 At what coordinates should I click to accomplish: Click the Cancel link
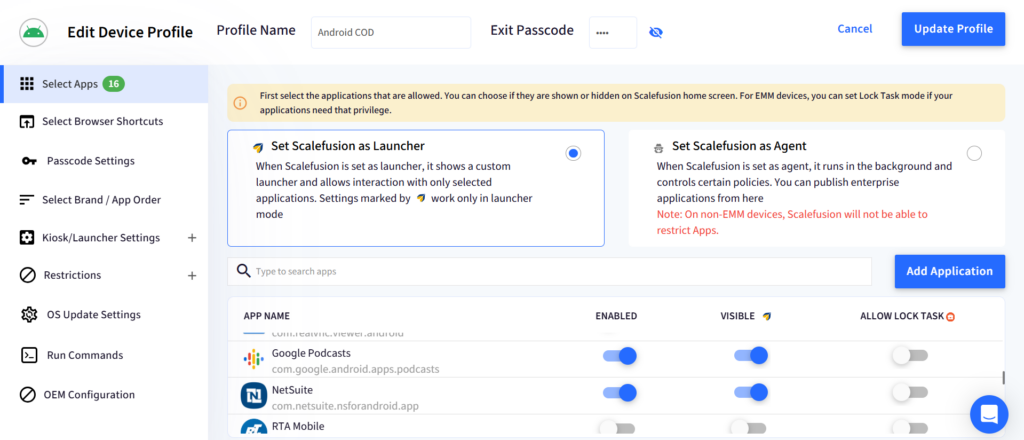pyautogui.click(x=854, y=29)
